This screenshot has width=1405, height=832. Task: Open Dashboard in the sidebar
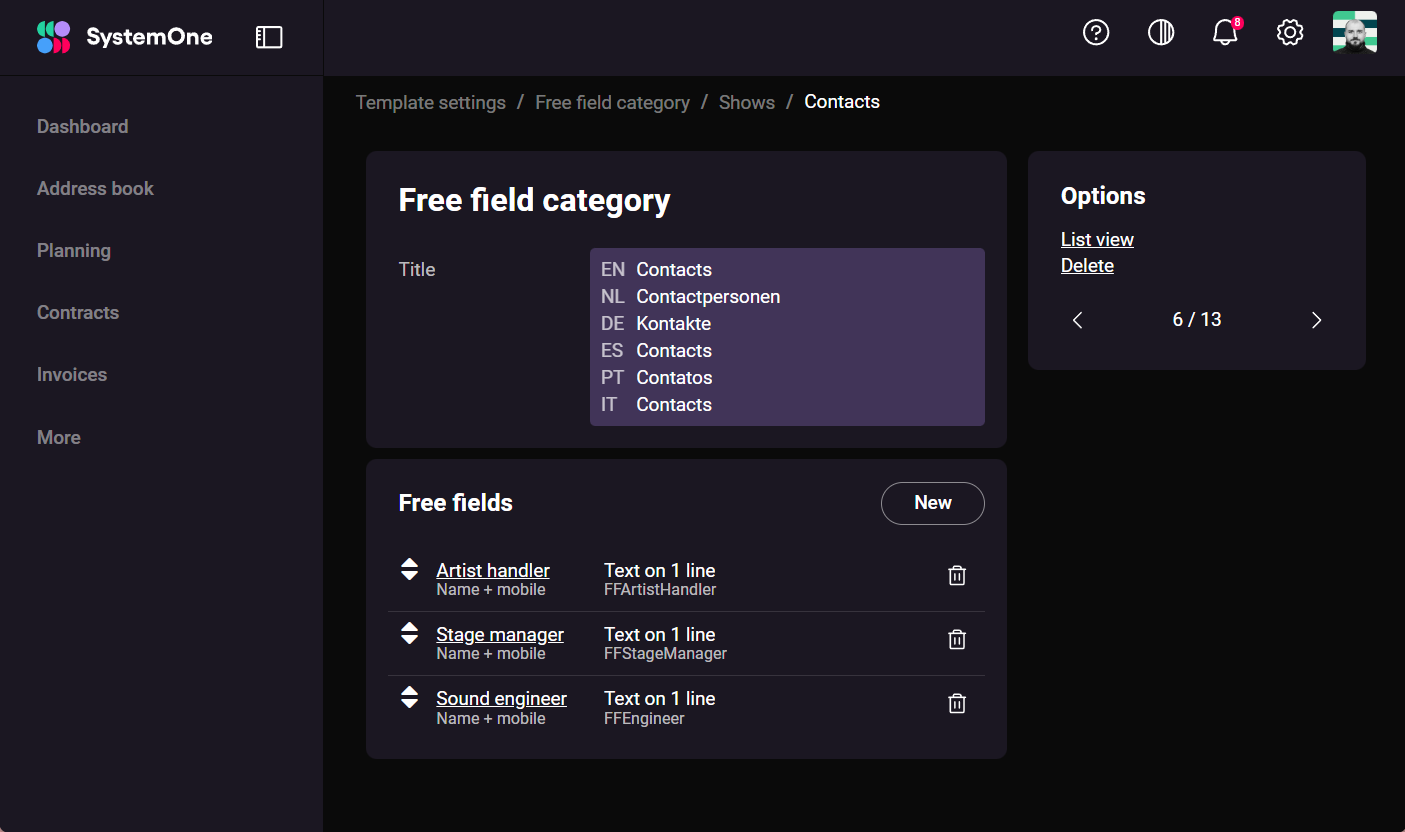(x=82, y=126)
